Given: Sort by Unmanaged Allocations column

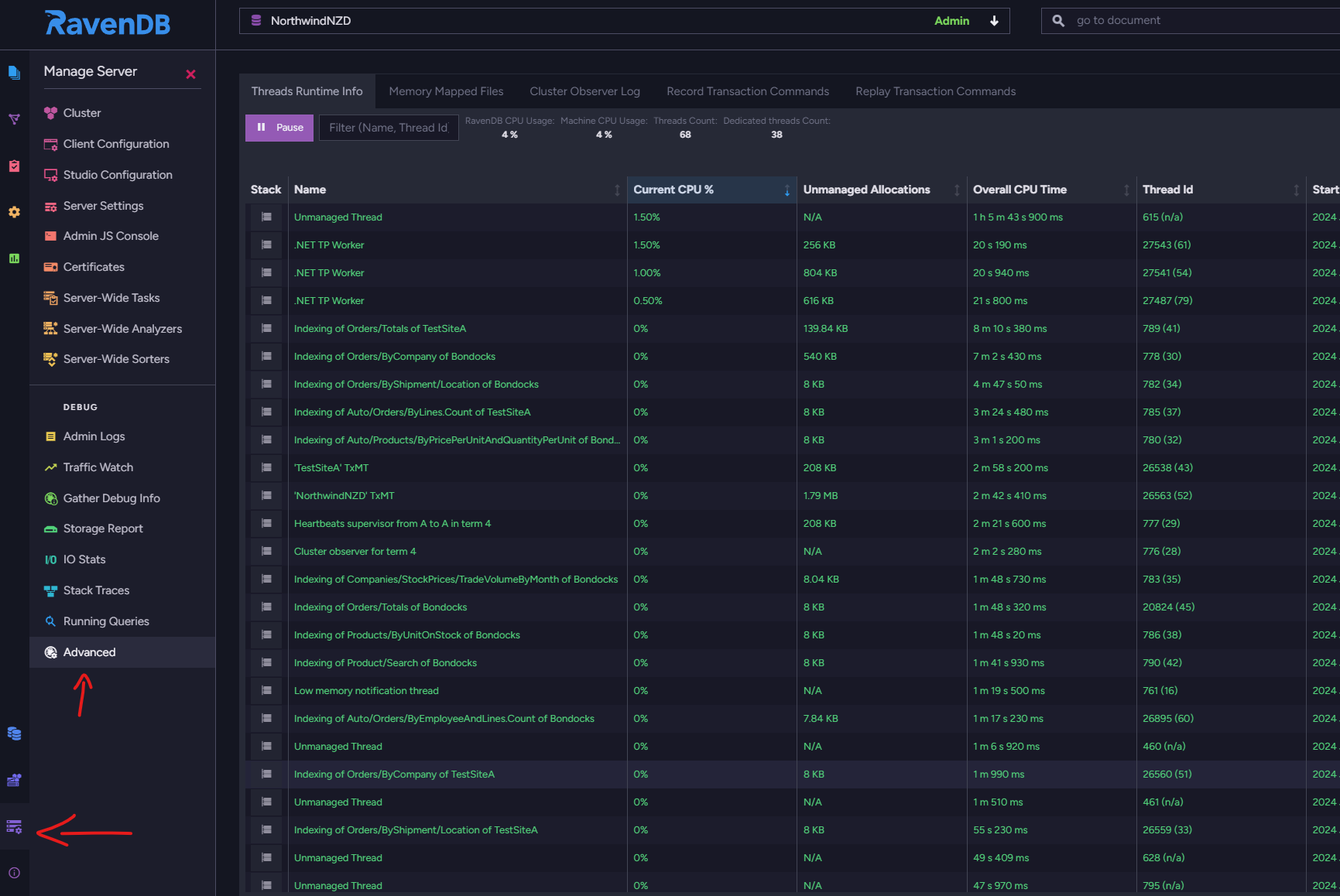Looking at the screenshot, I should (882, 190).
